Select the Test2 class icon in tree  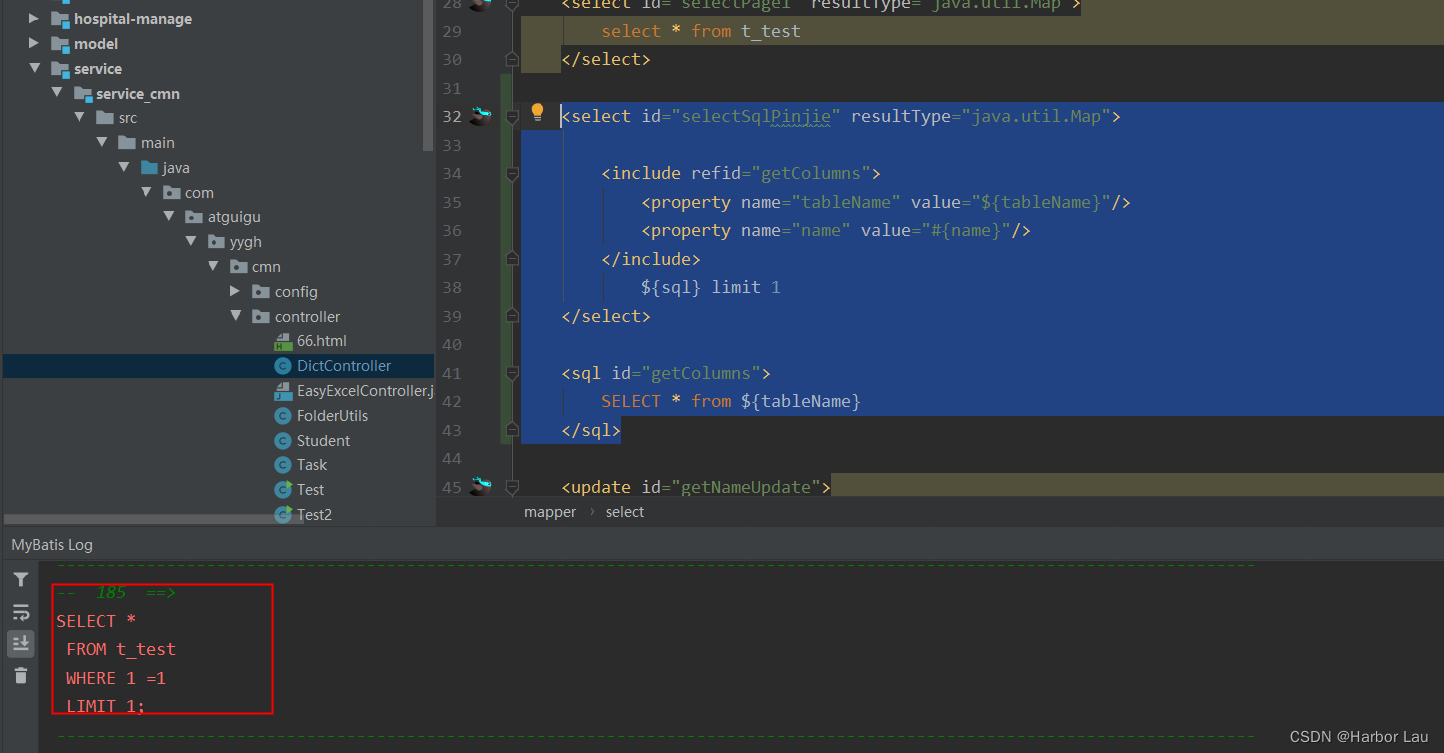coord(282,514)
